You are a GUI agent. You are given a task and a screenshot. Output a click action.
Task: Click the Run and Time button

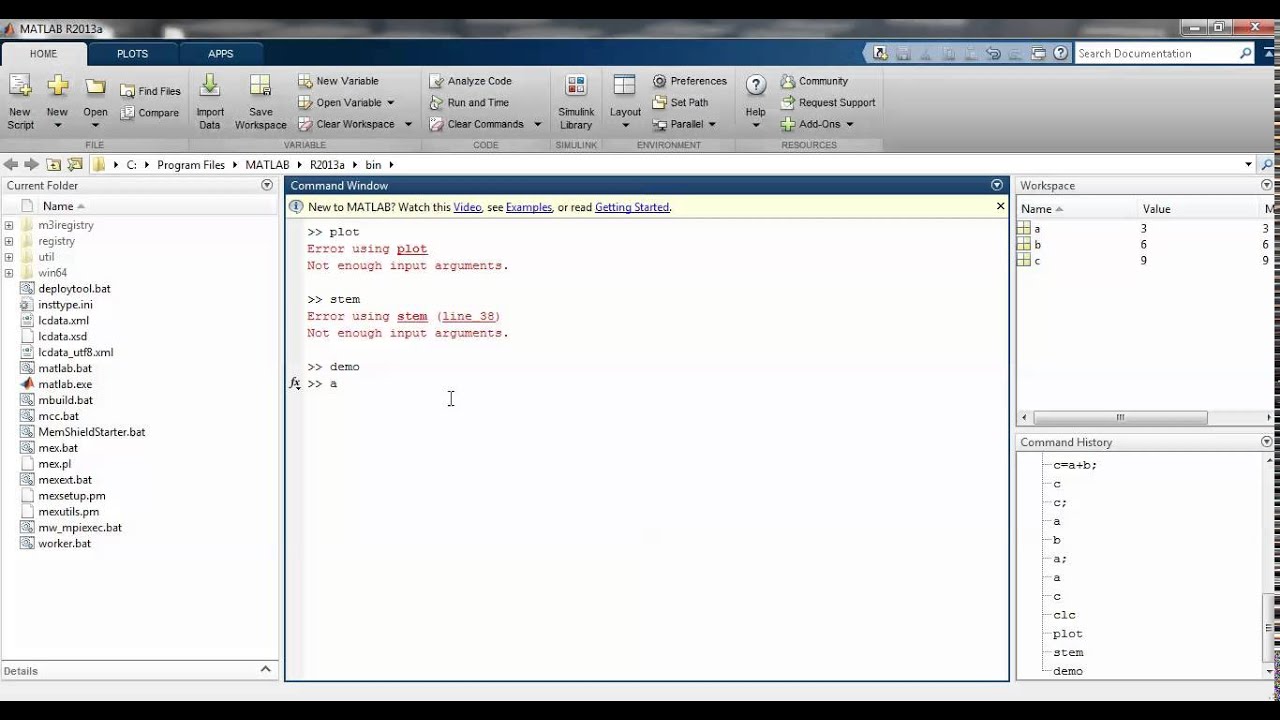469,103
